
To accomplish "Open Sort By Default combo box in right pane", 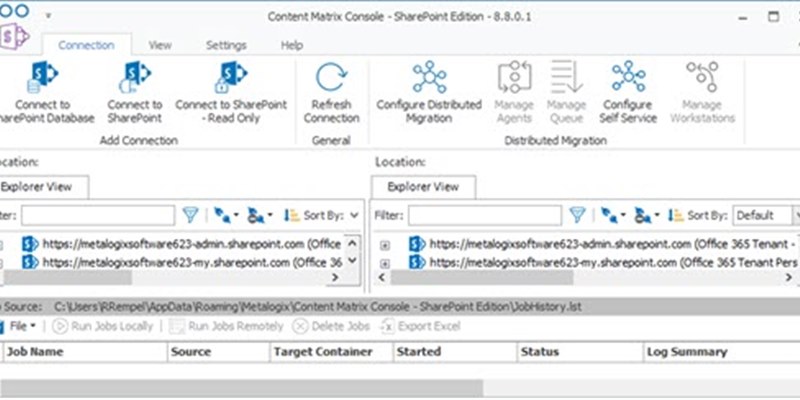I will click(x=766, y=215).
